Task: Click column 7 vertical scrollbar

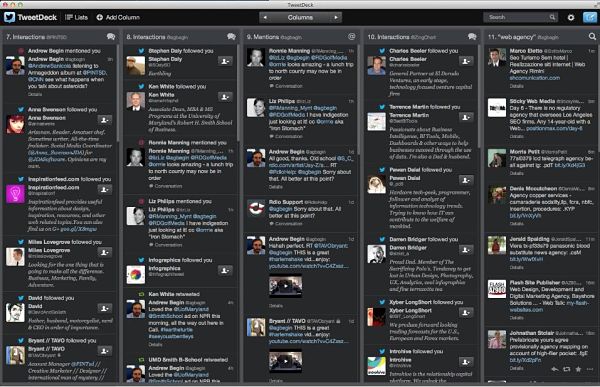Action: click(x=117, y=94)
